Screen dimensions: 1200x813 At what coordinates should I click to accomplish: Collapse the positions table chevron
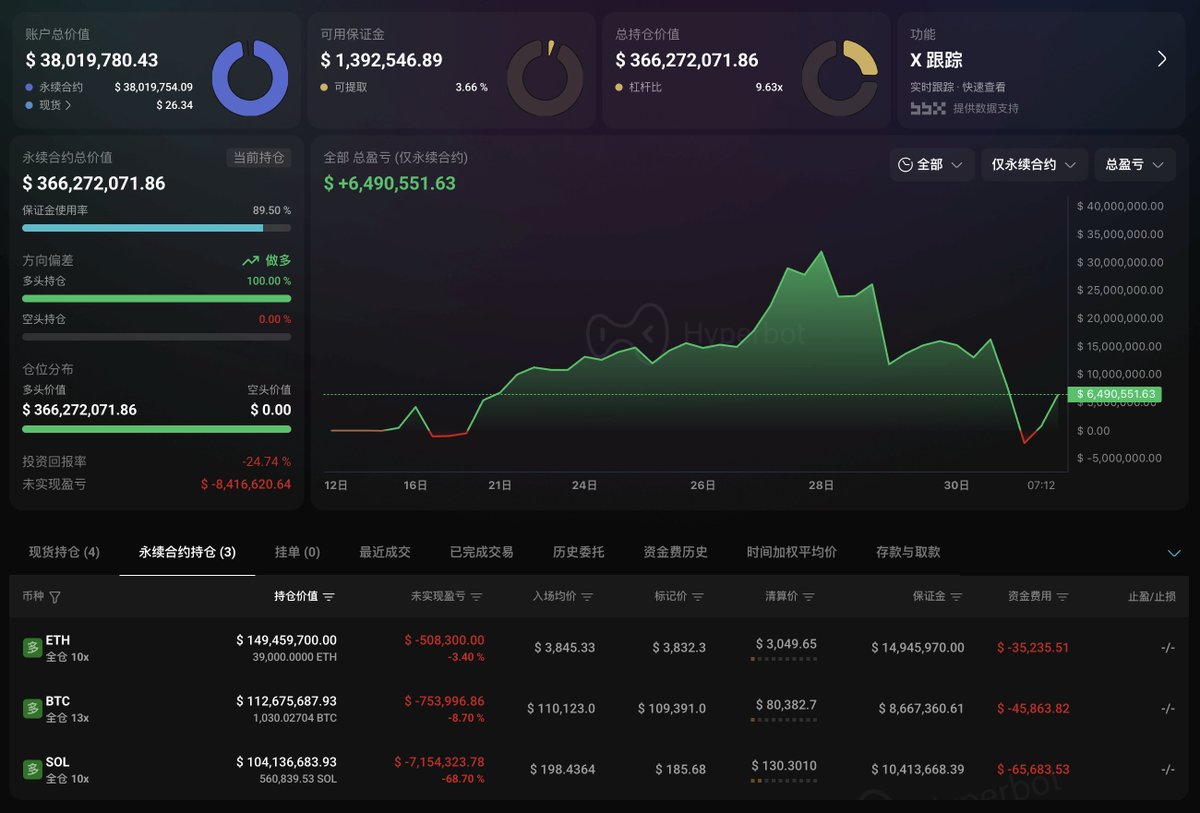1174,553
